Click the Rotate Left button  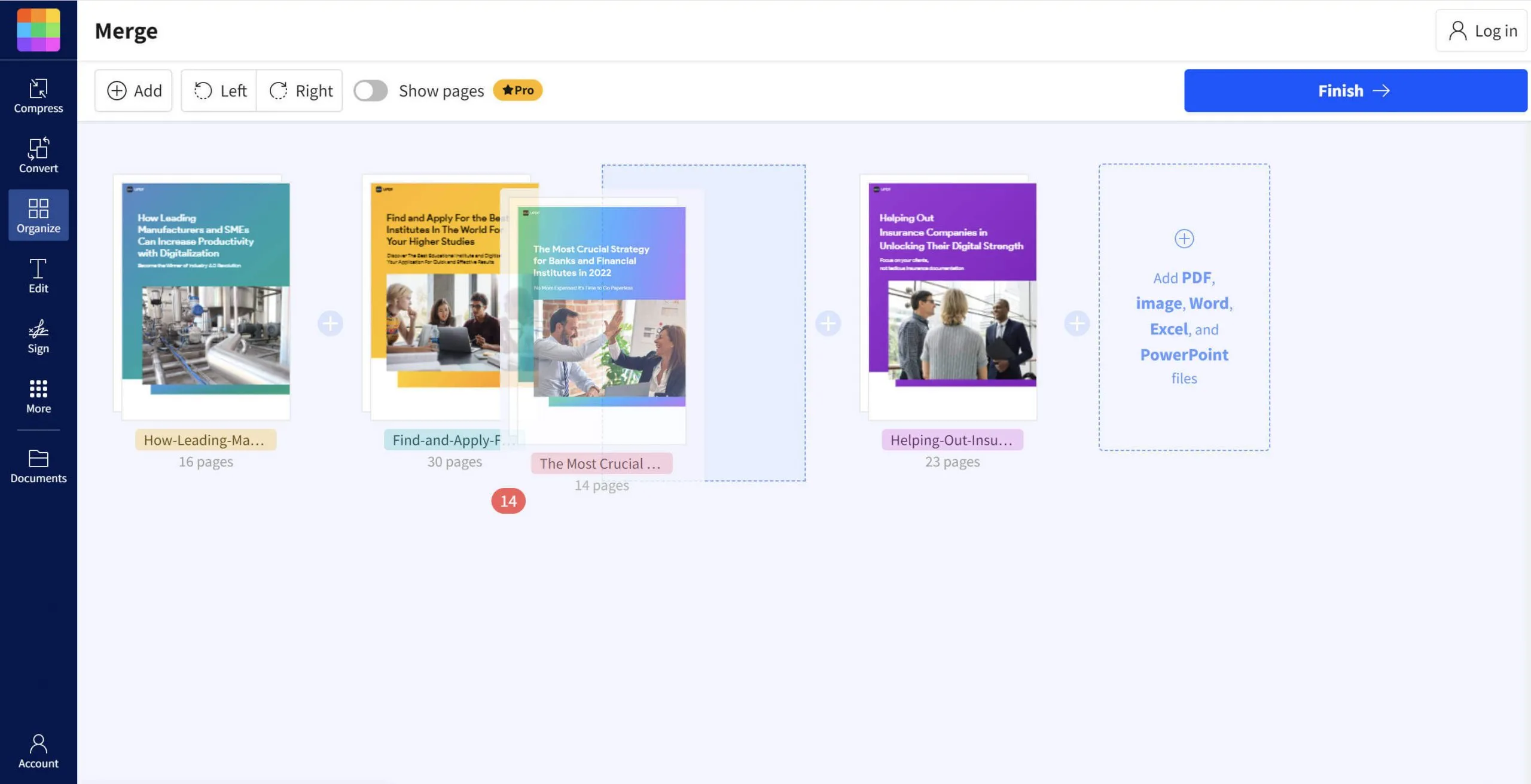pos(218,90)
